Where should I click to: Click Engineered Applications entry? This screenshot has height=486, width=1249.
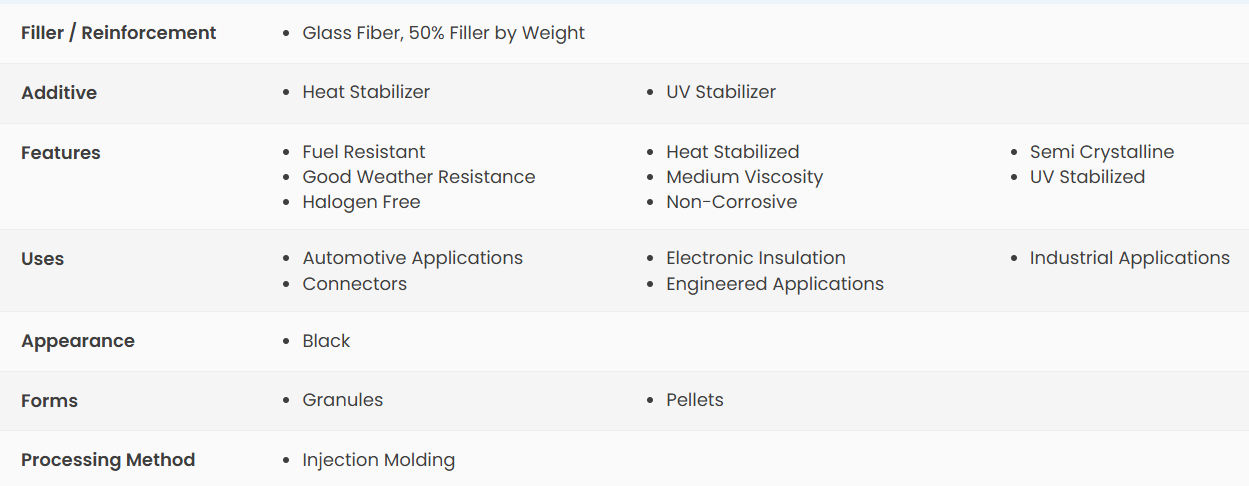[775, 284]
